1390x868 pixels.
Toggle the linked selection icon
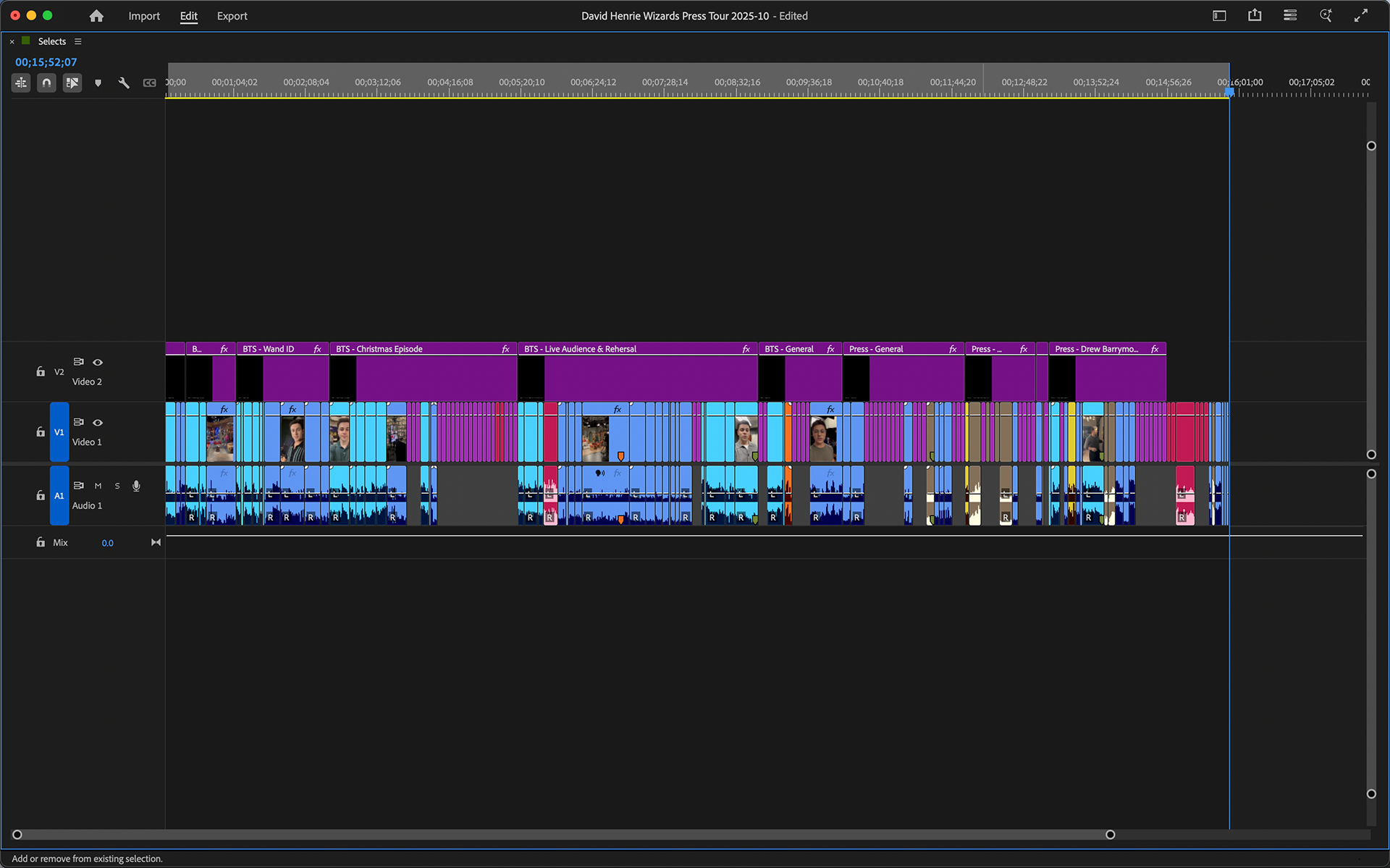pos(72,83)
